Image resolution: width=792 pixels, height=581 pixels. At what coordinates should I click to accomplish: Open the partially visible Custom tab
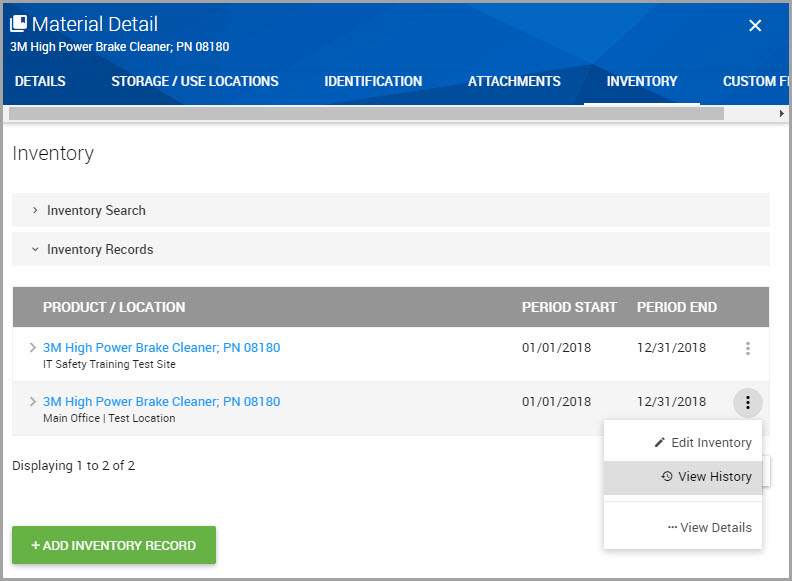(x=755, y=81)
